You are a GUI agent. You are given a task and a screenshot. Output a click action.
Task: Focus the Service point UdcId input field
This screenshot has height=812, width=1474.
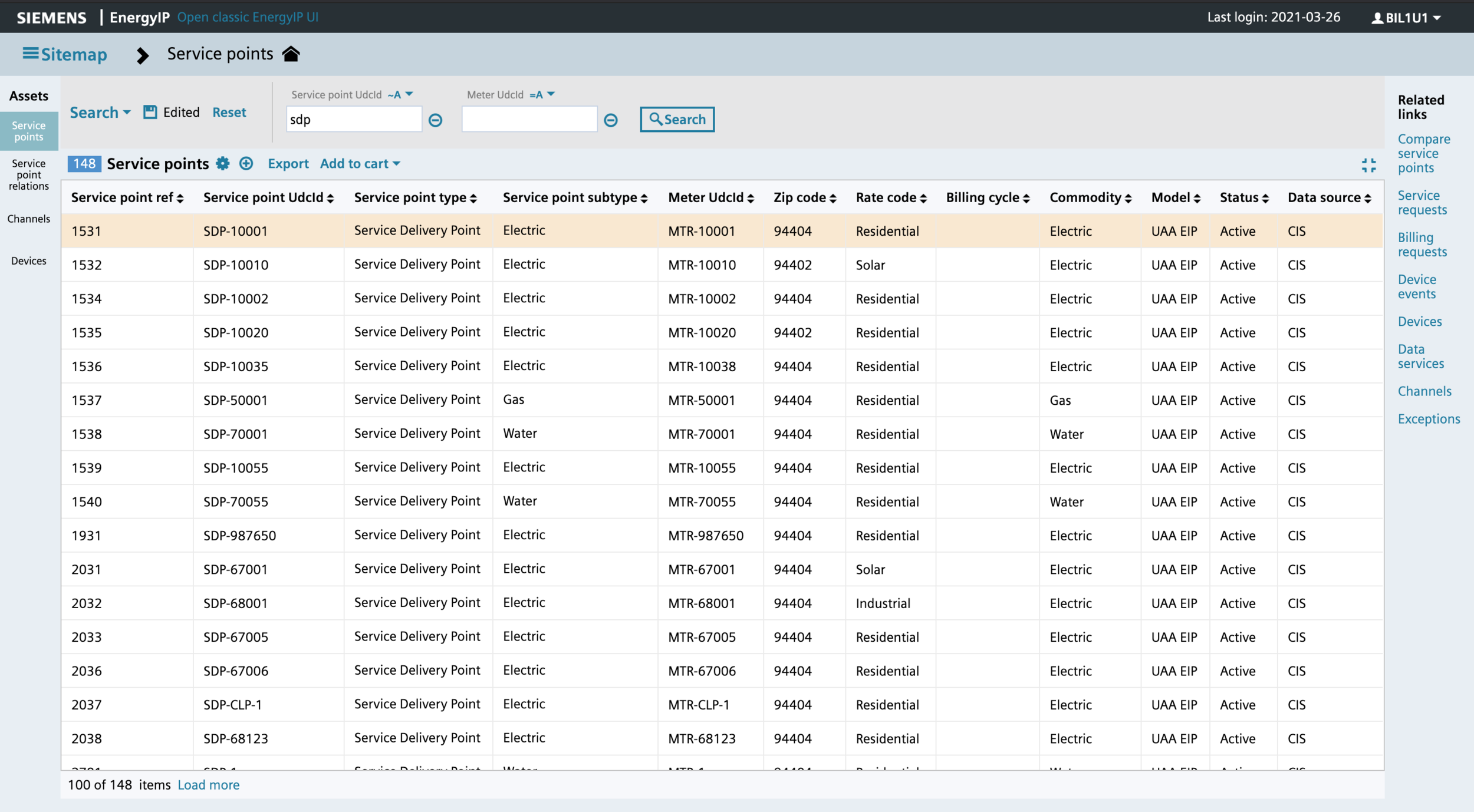click(x=354, y=120)
